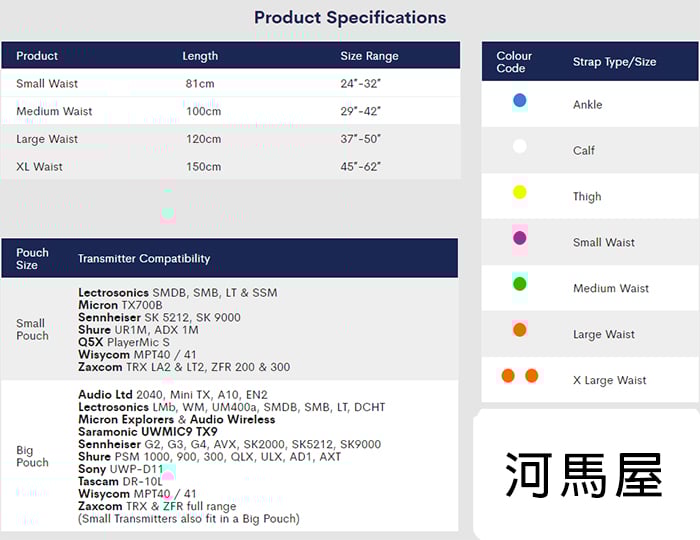Screen dimensions: 700x540
Task: Click the Zaxcom TRX & ZFR full range line
Action: [157, 507]
